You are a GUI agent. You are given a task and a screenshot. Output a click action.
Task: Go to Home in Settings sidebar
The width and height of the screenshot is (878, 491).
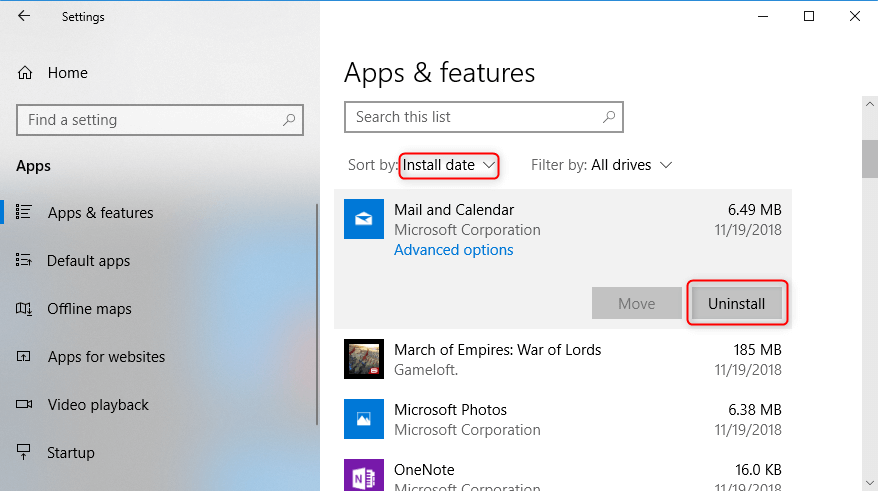68,73
